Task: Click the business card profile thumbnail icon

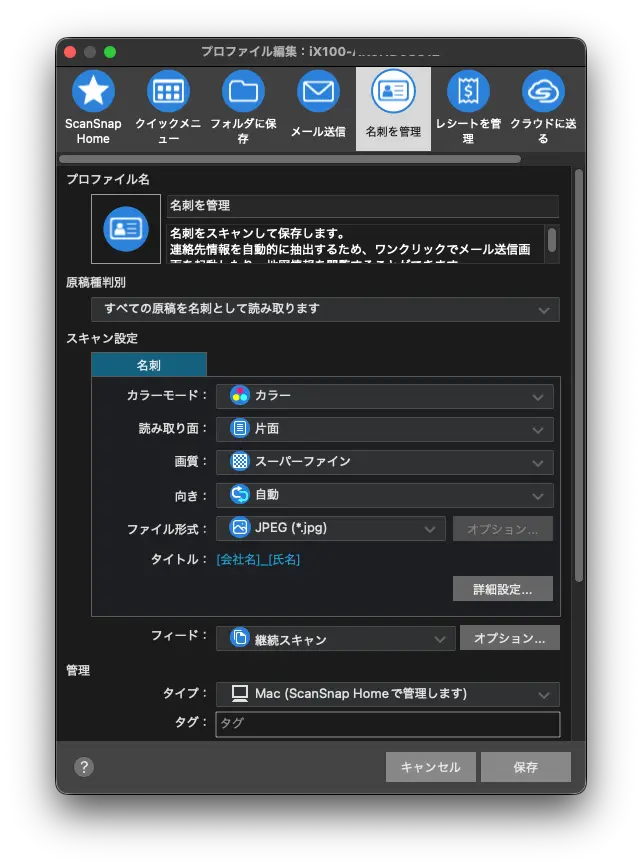Action: click(x=126, y=229)
